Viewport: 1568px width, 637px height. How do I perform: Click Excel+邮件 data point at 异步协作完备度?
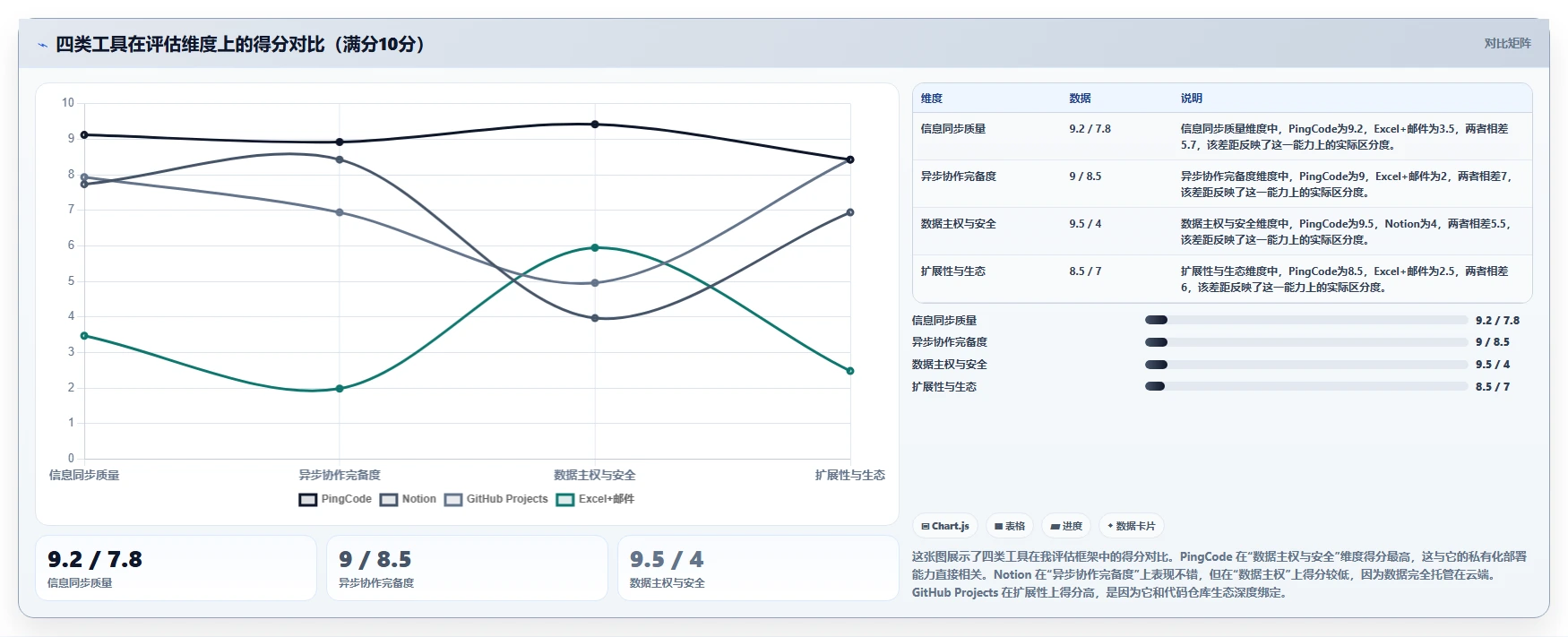point(340,389)
